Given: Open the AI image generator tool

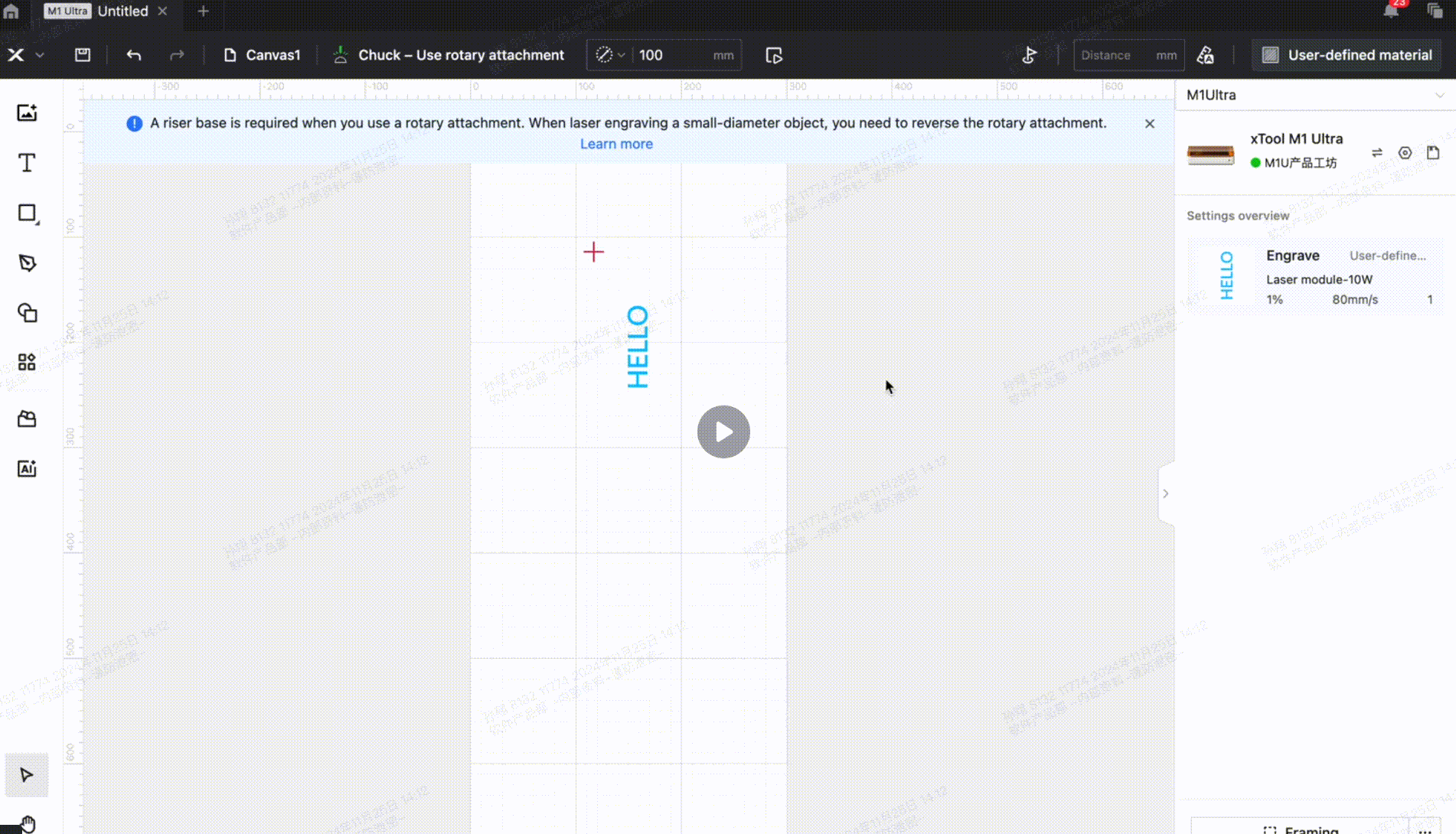Looking at the screenshot, I should 27,468.
